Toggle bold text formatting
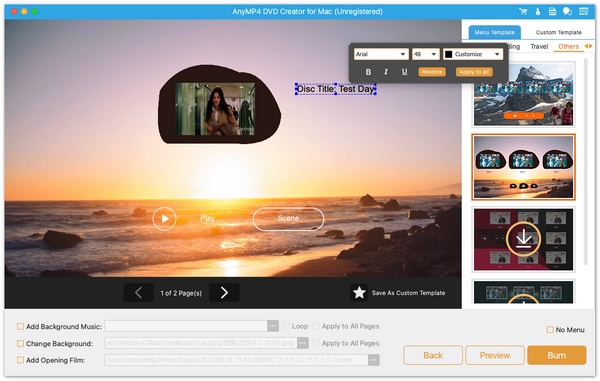This screenshot has width=600, height=381. pyautogui.click(x=368, y=72)
